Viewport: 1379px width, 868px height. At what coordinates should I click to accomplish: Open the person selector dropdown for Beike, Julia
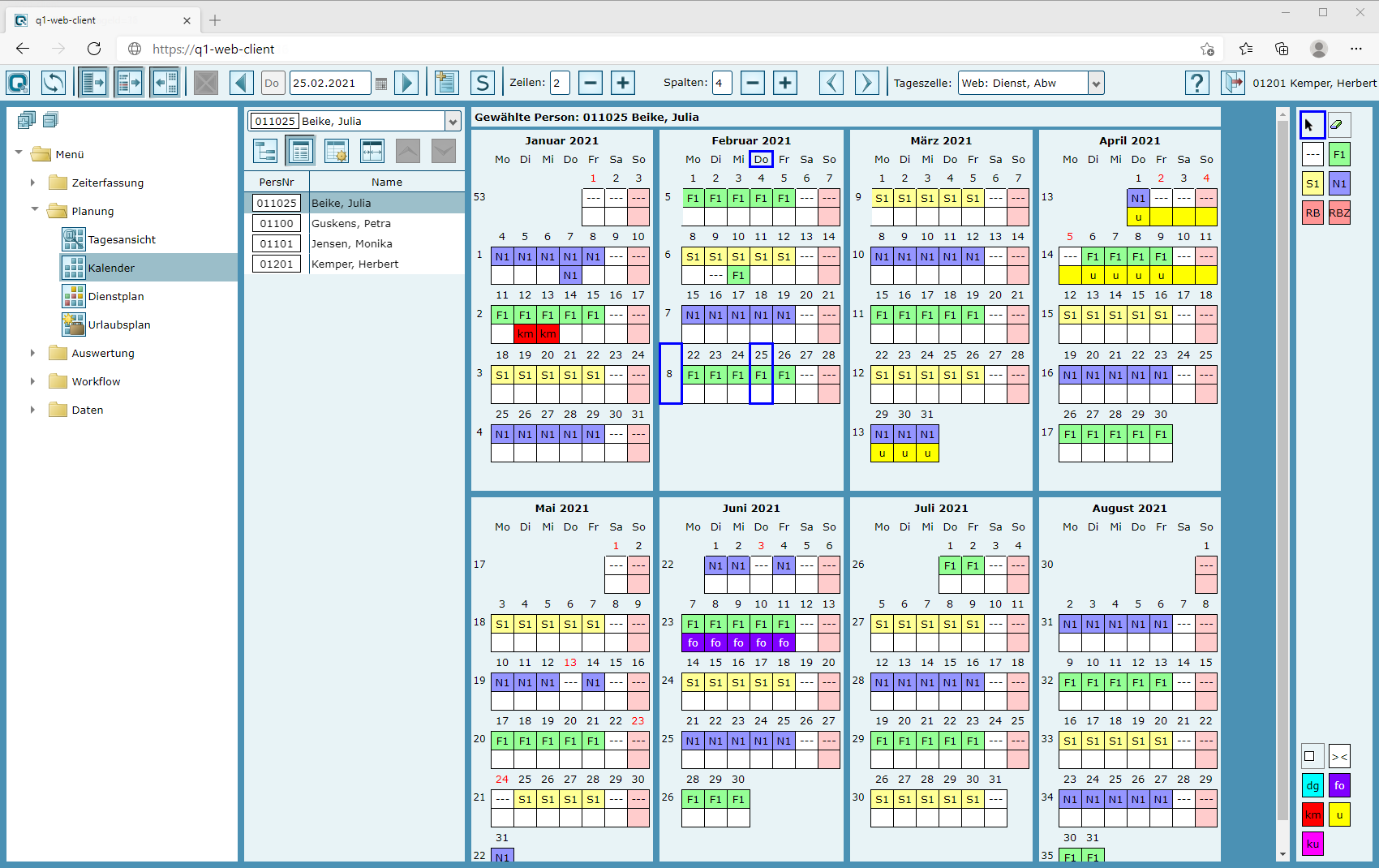(x=453, y=122)
